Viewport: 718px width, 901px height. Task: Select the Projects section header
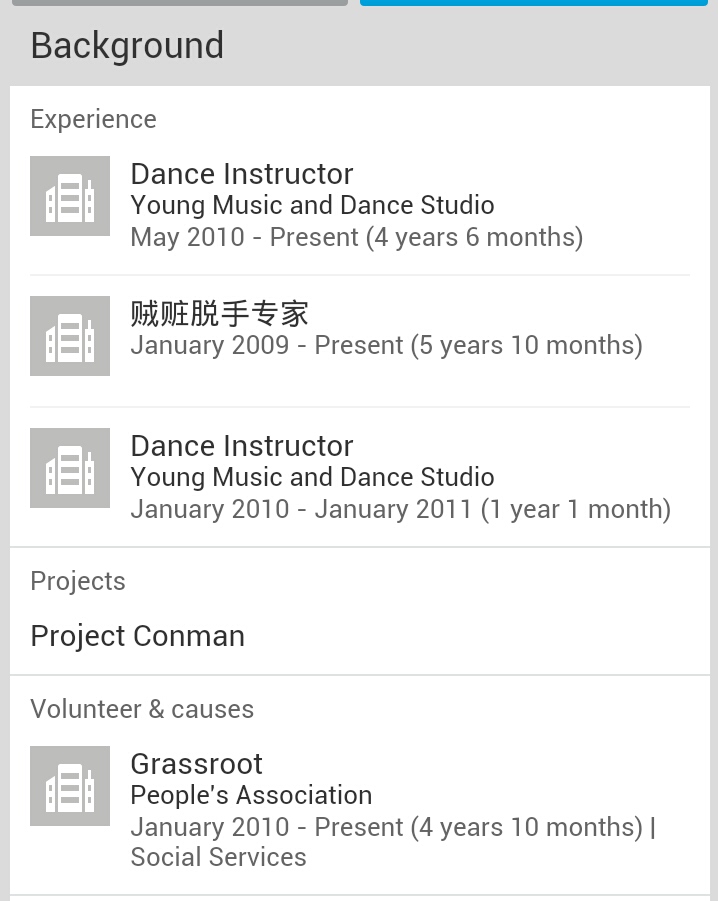[78, 581]
